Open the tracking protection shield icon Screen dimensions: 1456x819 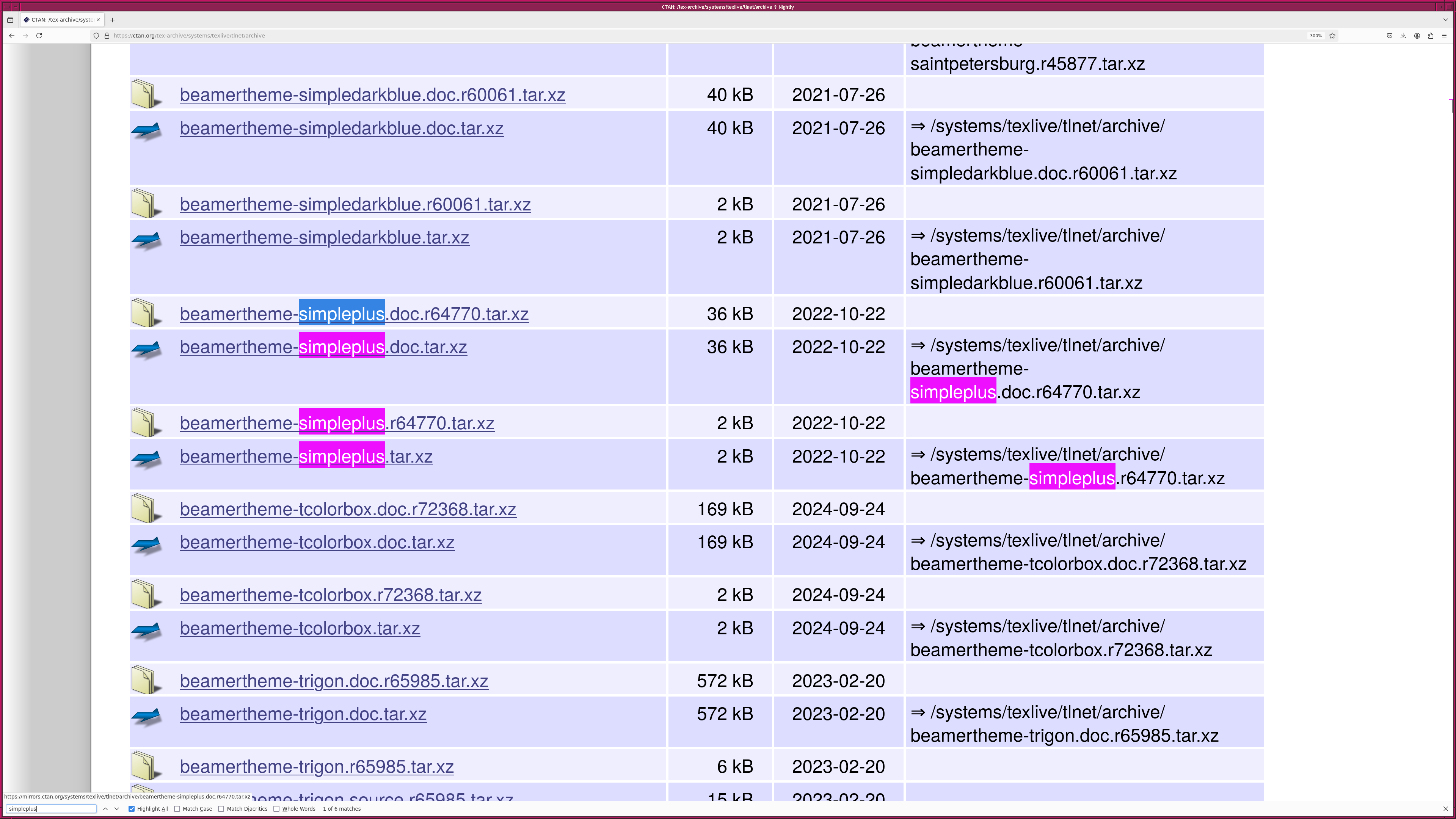96,36
